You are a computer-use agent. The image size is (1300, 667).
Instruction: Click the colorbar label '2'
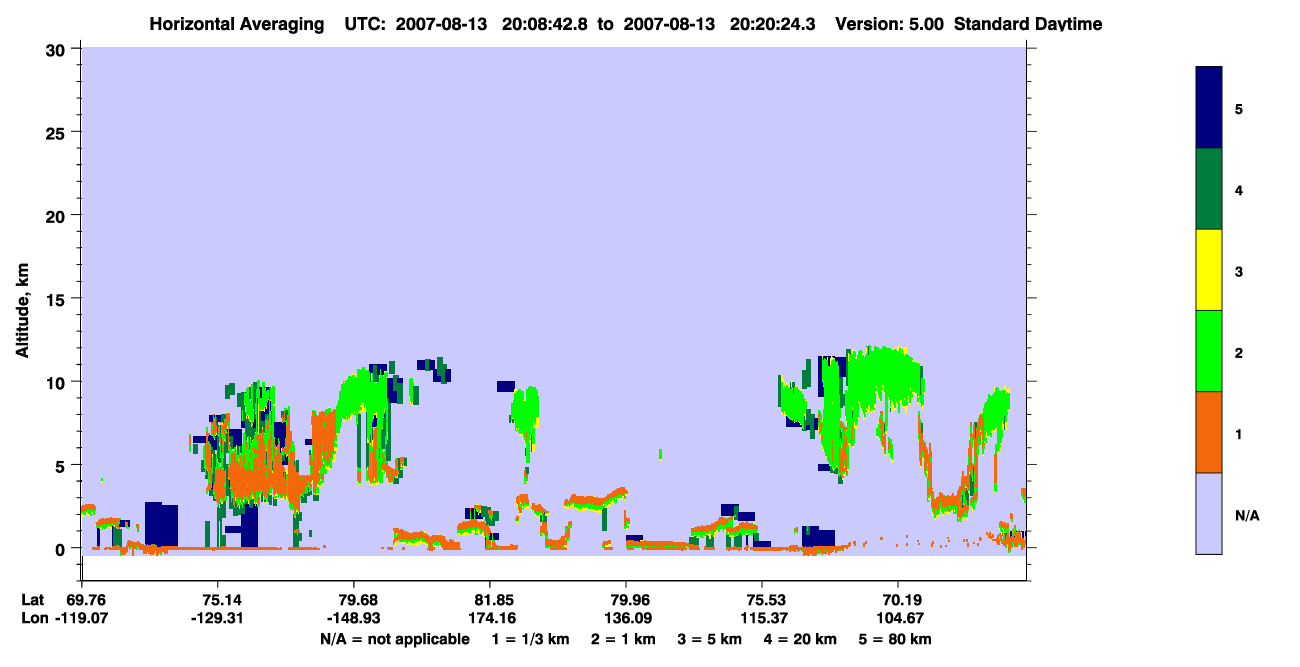click(1239, 351)
